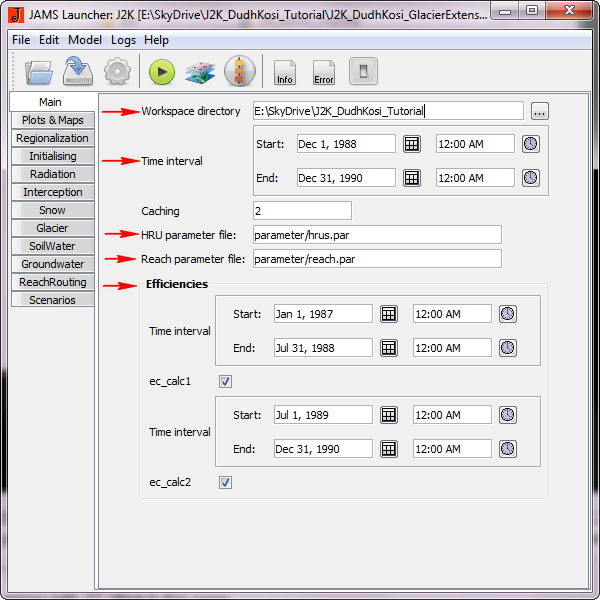Image resolution: width=600 pixels, height=600 pixels.
Task: Open the Error log viewer
Action: click(324, 72)
